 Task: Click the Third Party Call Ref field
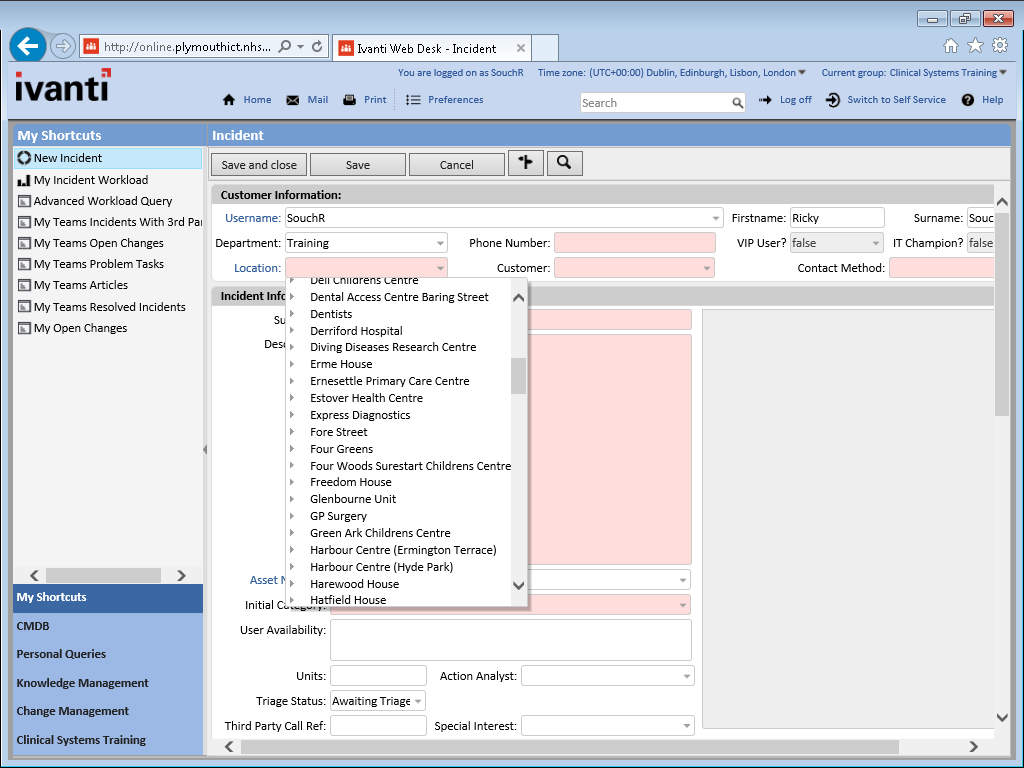[378, 726]
